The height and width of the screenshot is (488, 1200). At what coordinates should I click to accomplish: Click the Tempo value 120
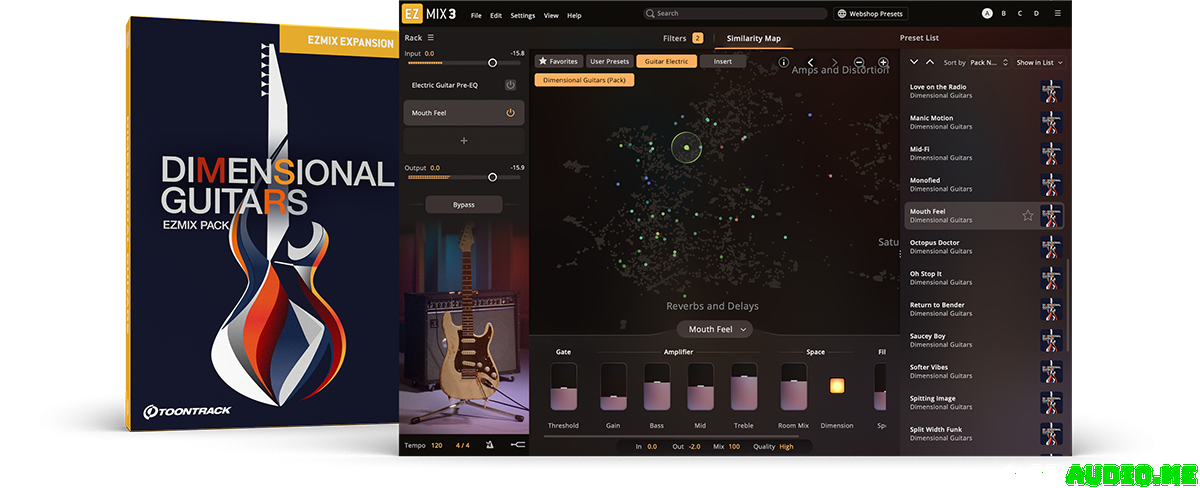click(437, 445)
